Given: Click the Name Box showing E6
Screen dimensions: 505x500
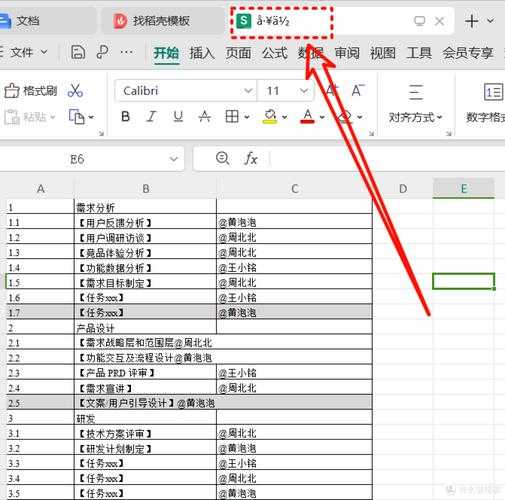Looking at the screenshot, I should click(77, 159).
